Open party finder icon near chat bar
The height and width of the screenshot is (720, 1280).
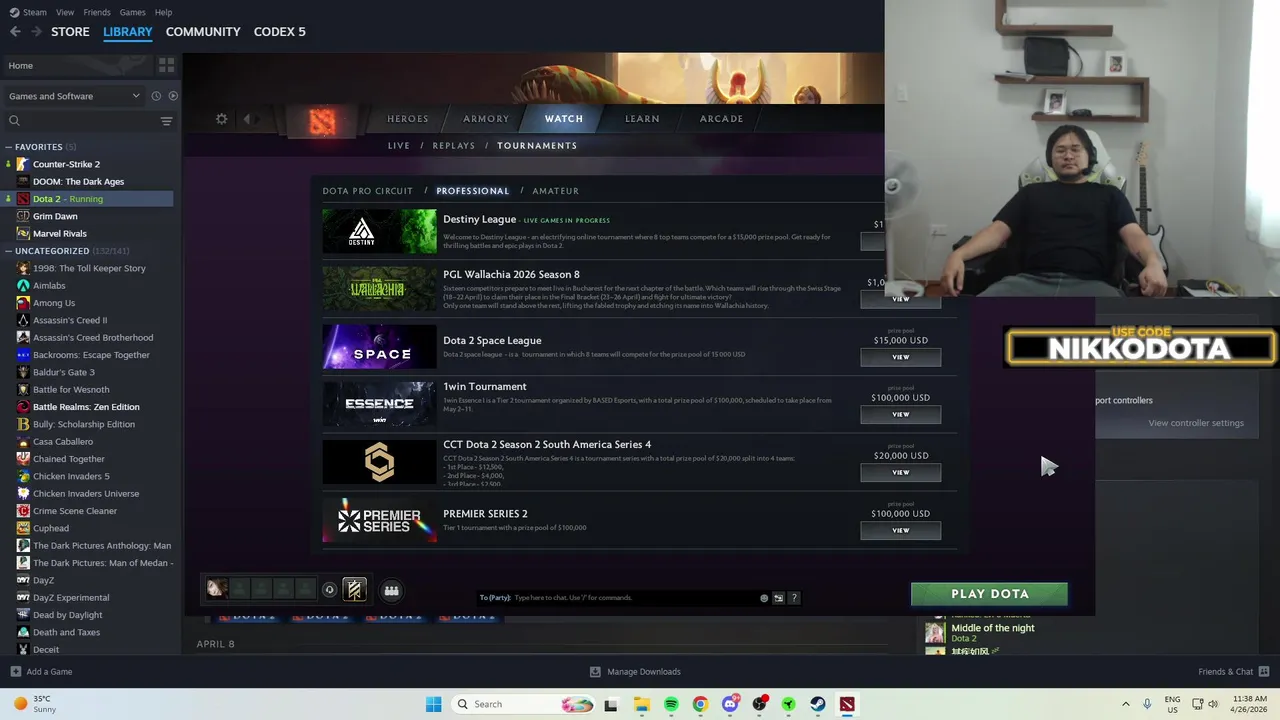[x=391, y=590]
